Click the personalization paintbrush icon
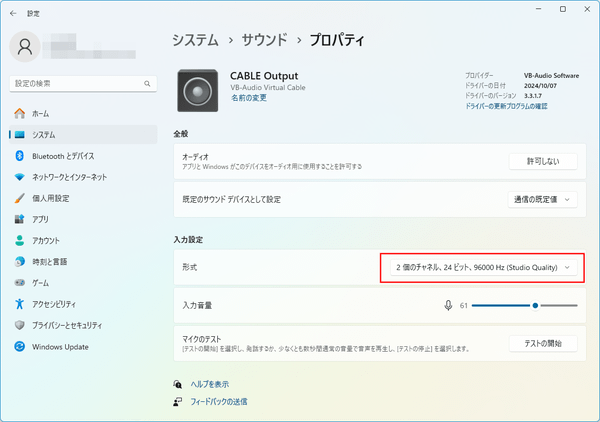Viewport: 600px width, 422px height. (20, 198)
